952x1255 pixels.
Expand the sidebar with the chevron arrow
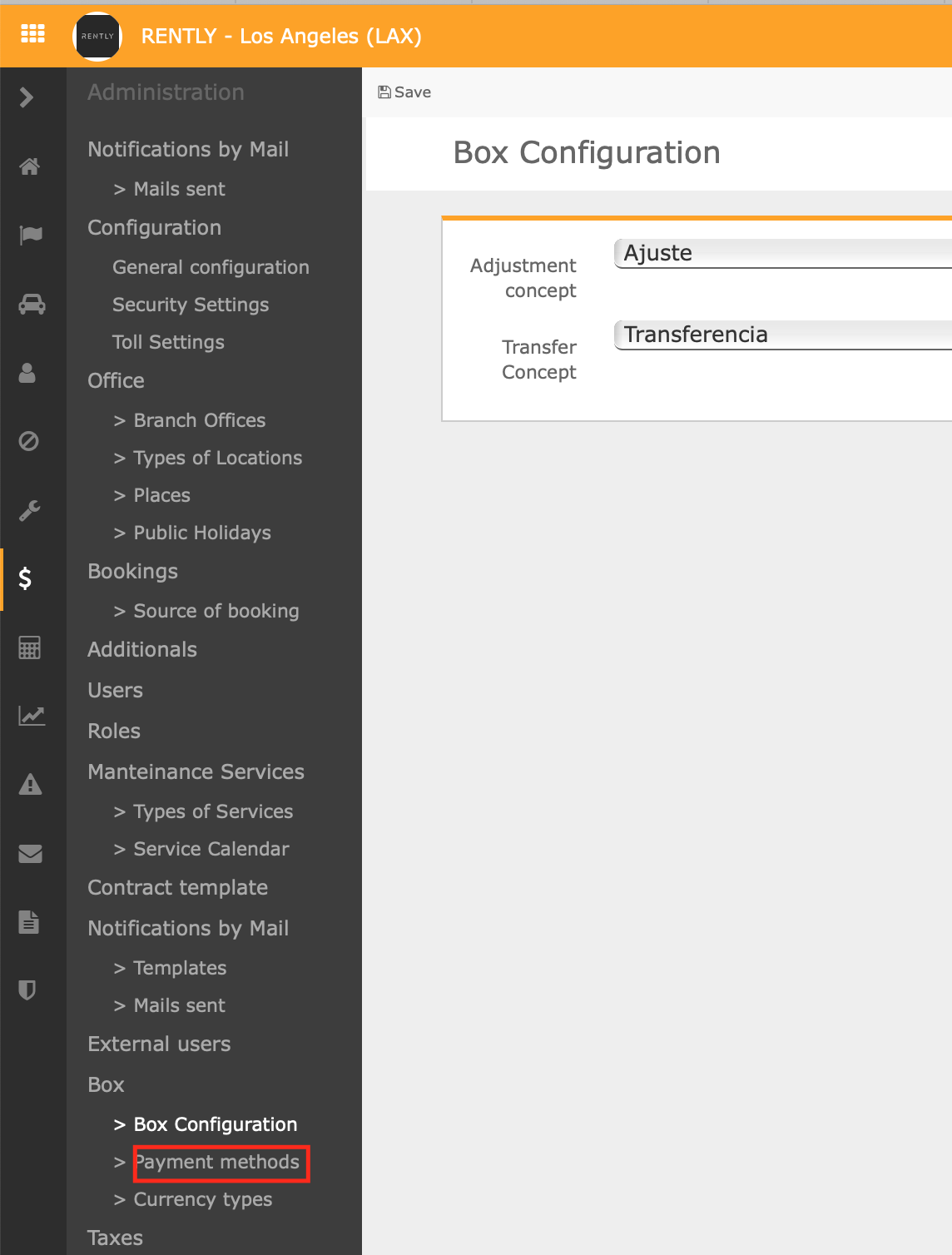pos(27,97)
